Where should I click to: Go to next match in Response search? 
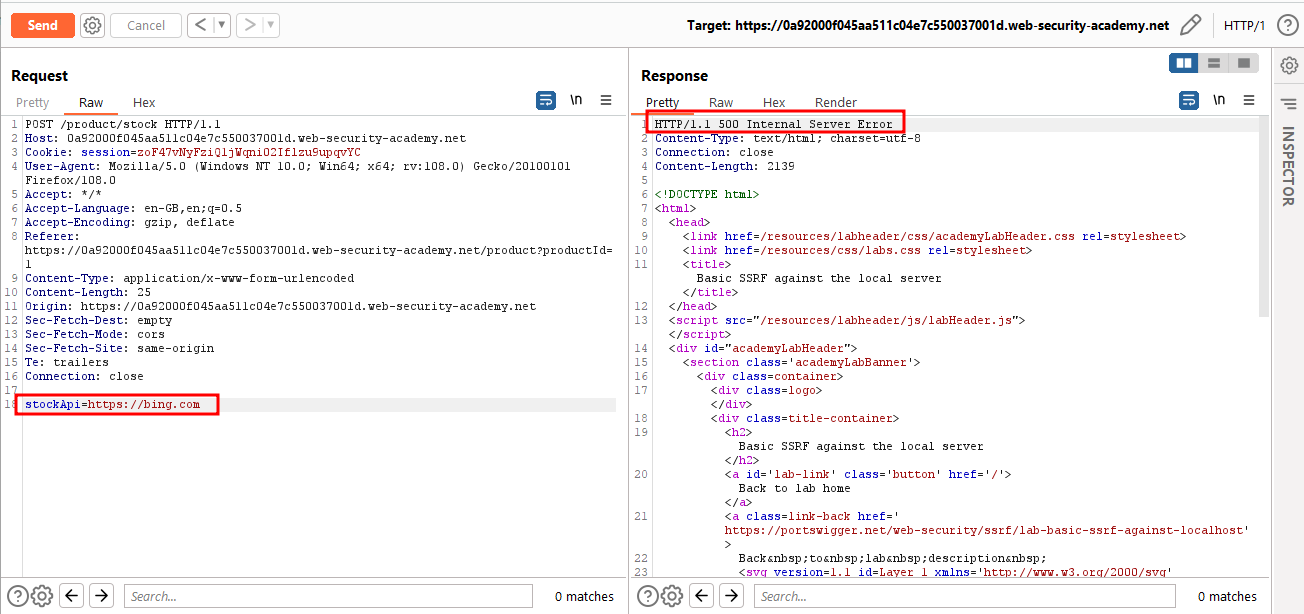coord(732,596)
